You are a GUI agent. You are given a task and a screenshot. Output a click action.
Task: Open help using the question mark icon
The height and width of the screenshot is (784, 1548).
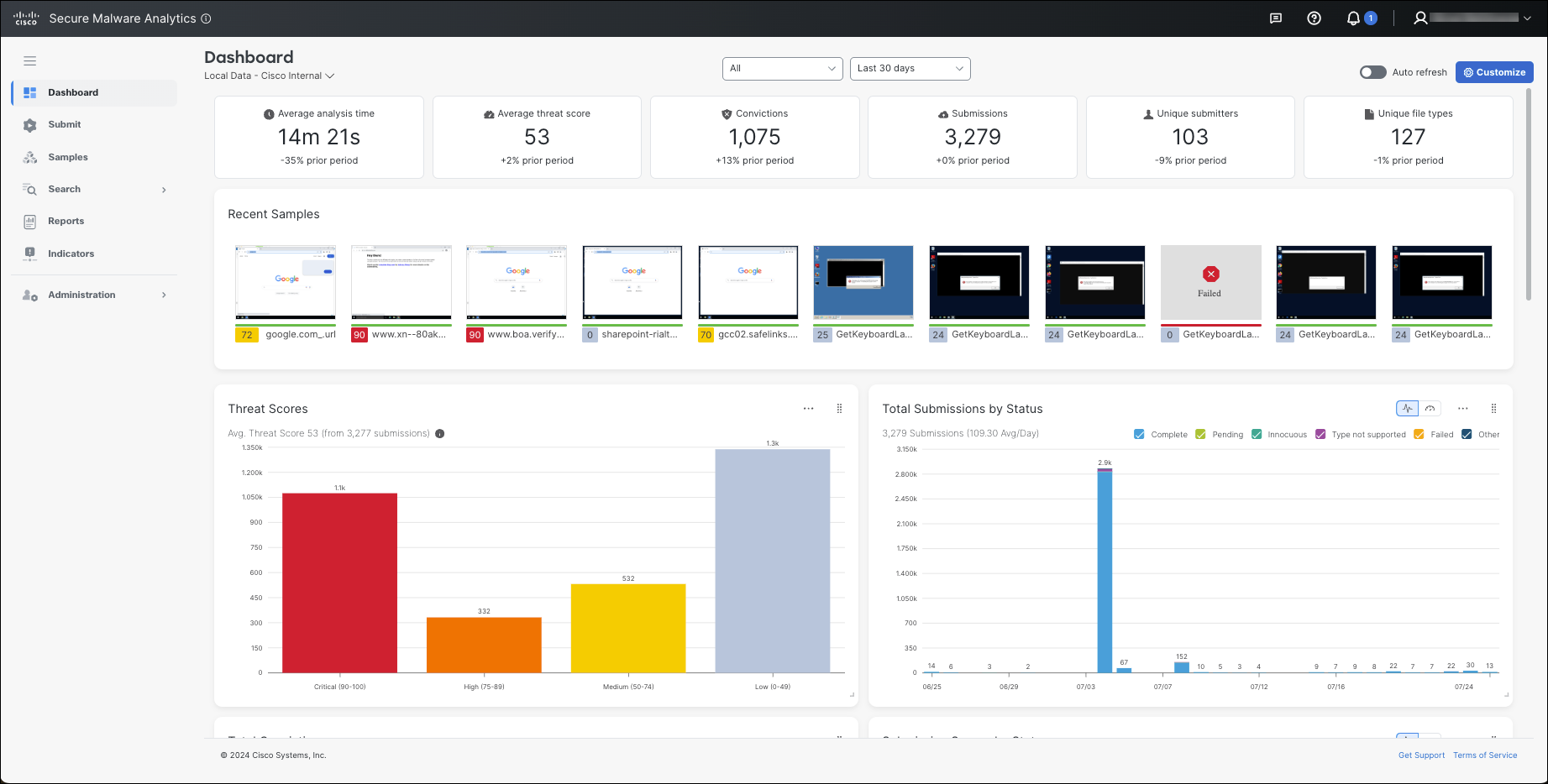point(1314,18)
